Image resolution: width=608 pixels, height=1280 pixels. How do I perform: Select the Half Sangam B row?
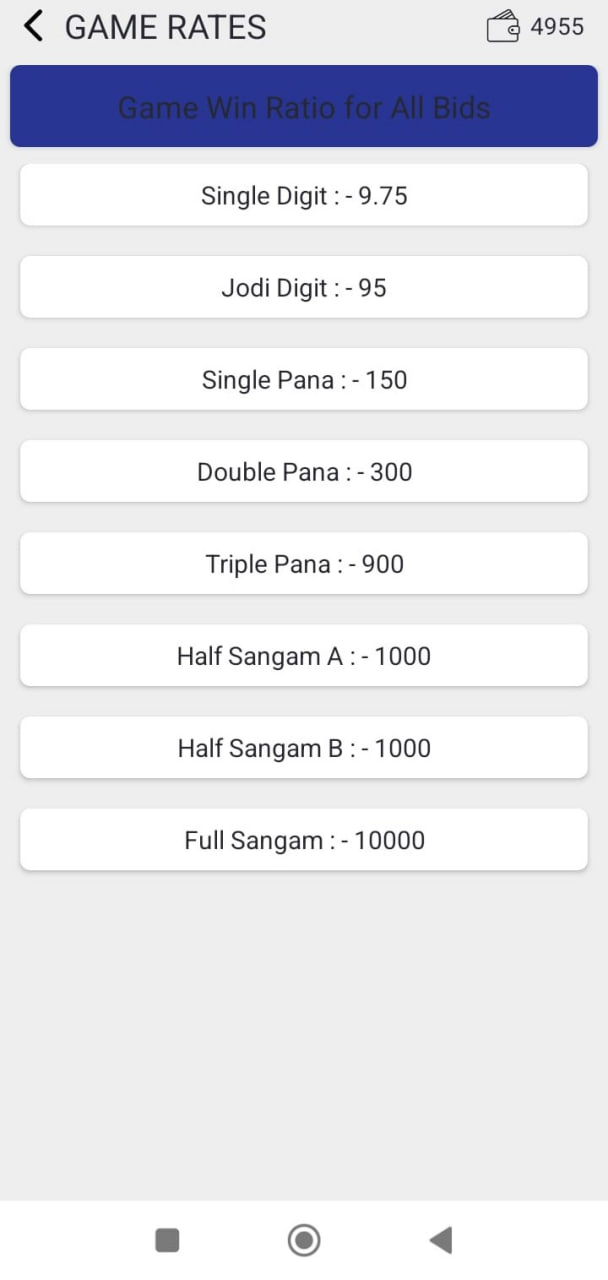click(304, 748)
